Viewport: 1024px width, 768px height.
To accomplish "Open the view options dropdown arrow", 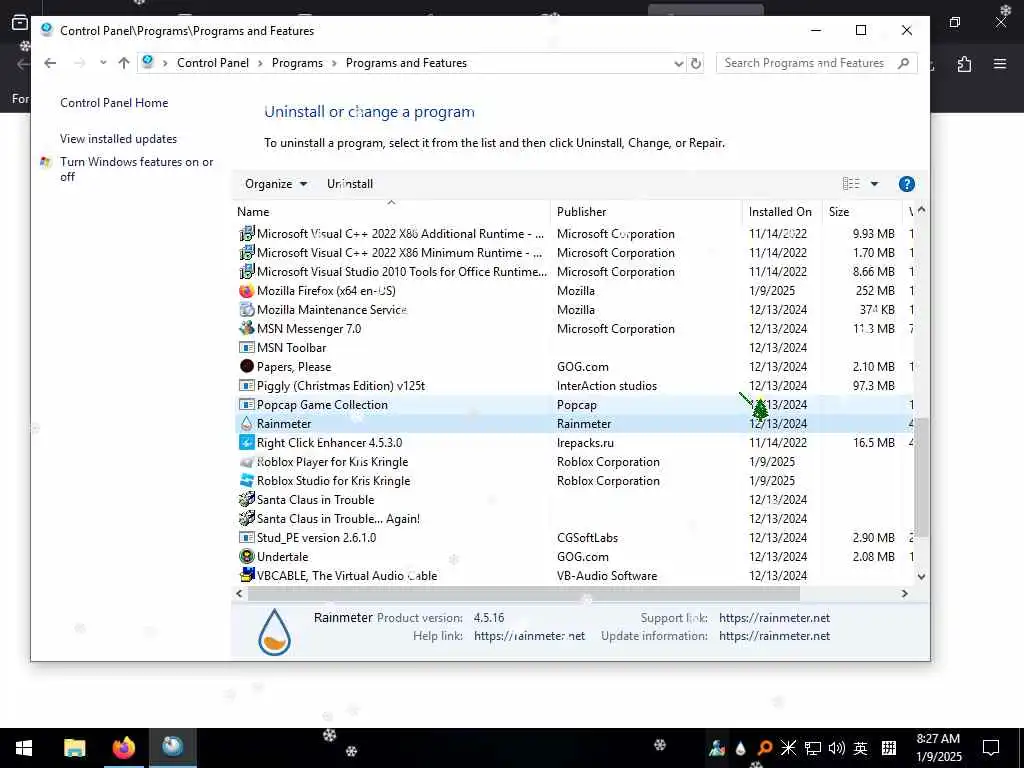I will [874, 184].
